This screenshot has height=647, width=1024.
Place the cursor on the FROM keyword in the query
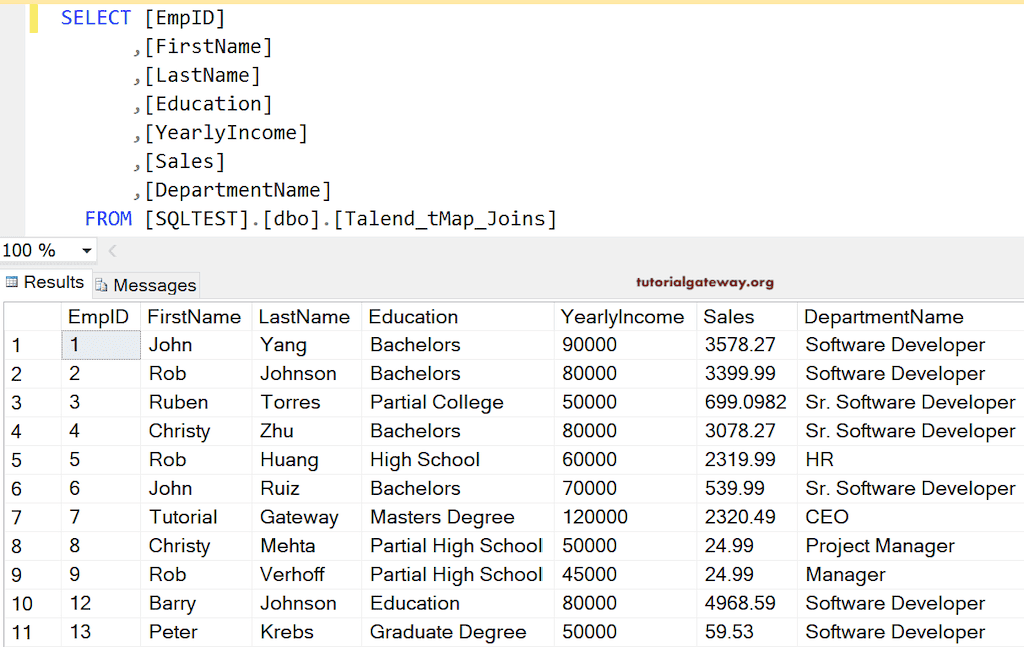pos(108,218)
